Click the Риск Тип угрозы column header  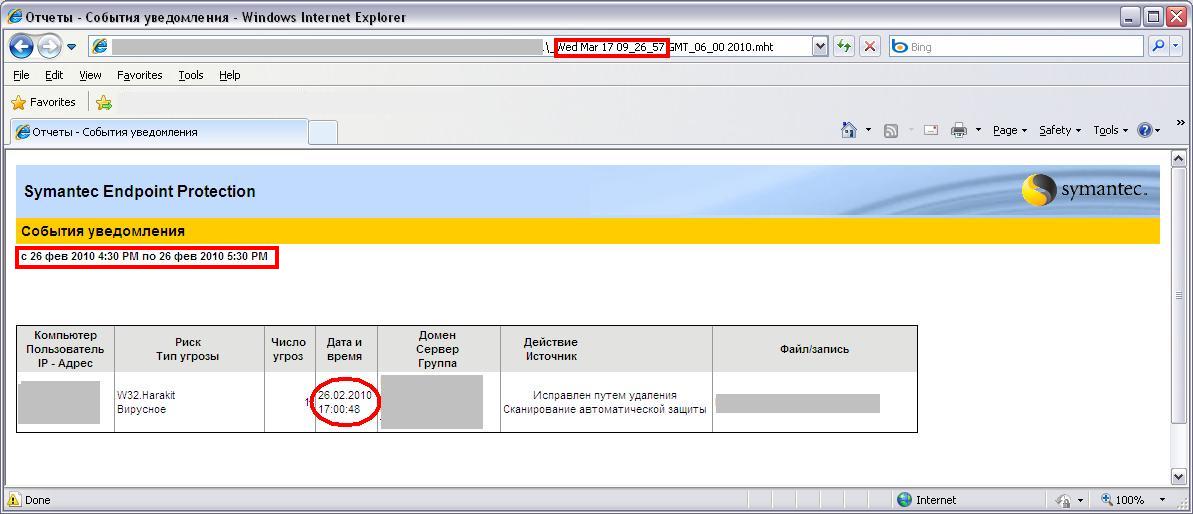(188, 349)
